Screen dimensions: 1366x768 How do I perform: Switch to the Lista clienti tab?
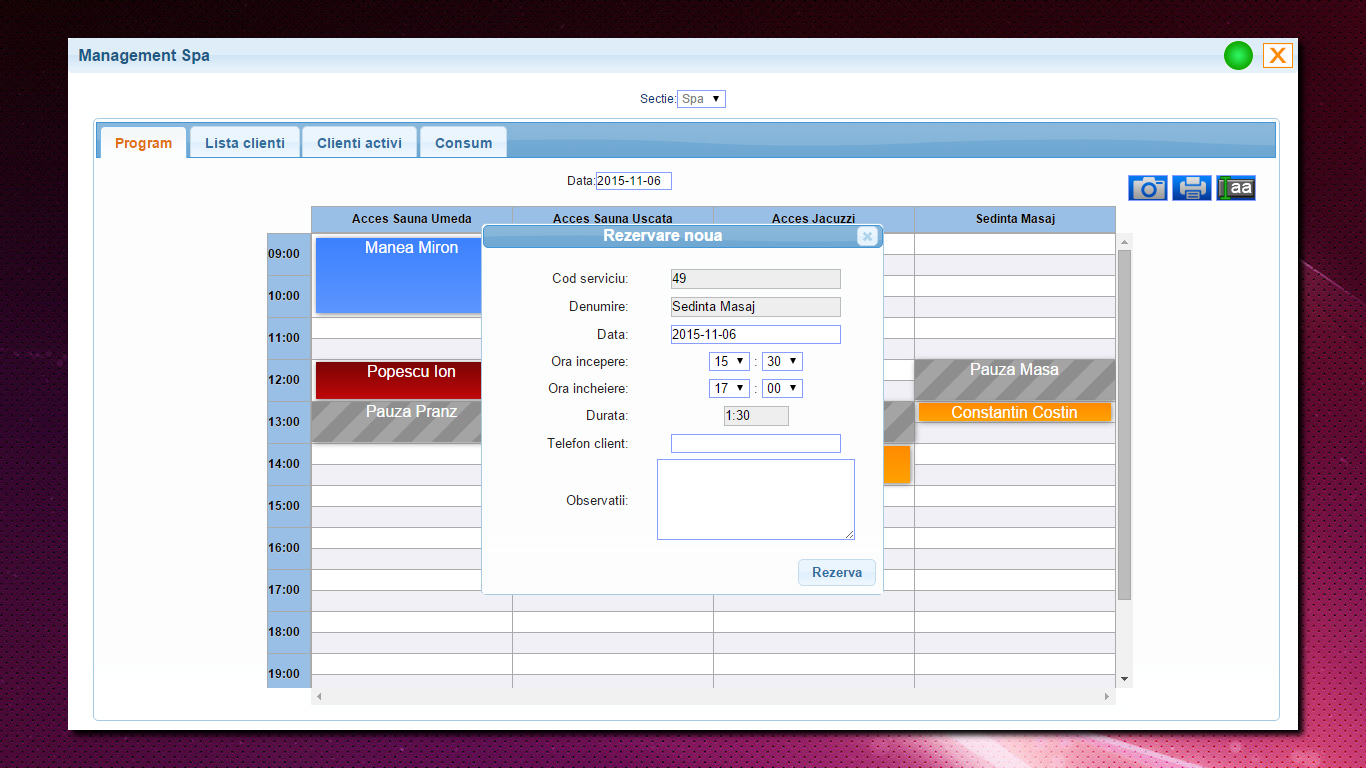click(245, 143)
